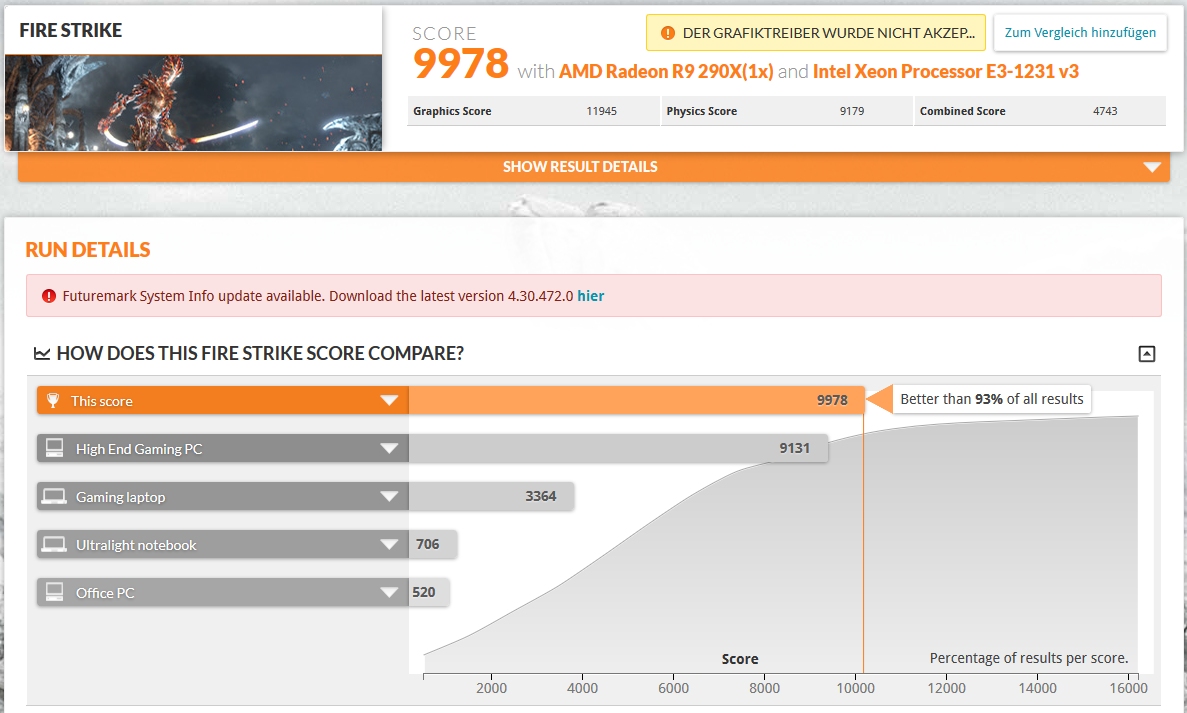
Task: Click the Fire Strike title text
Action: point(71,30)
